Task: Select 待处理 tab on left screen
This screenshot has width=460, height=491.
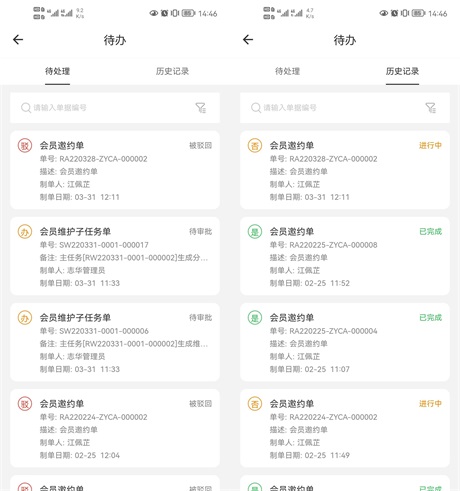Action: coord(57,71)
